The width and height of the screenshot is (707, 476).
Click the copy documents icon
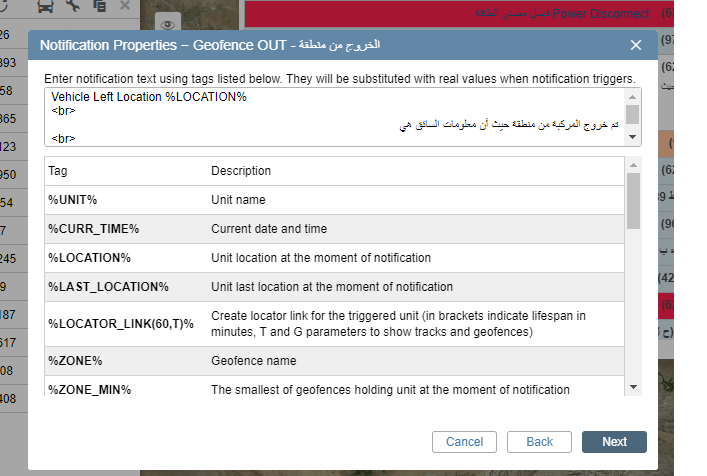tap(98, 6)
